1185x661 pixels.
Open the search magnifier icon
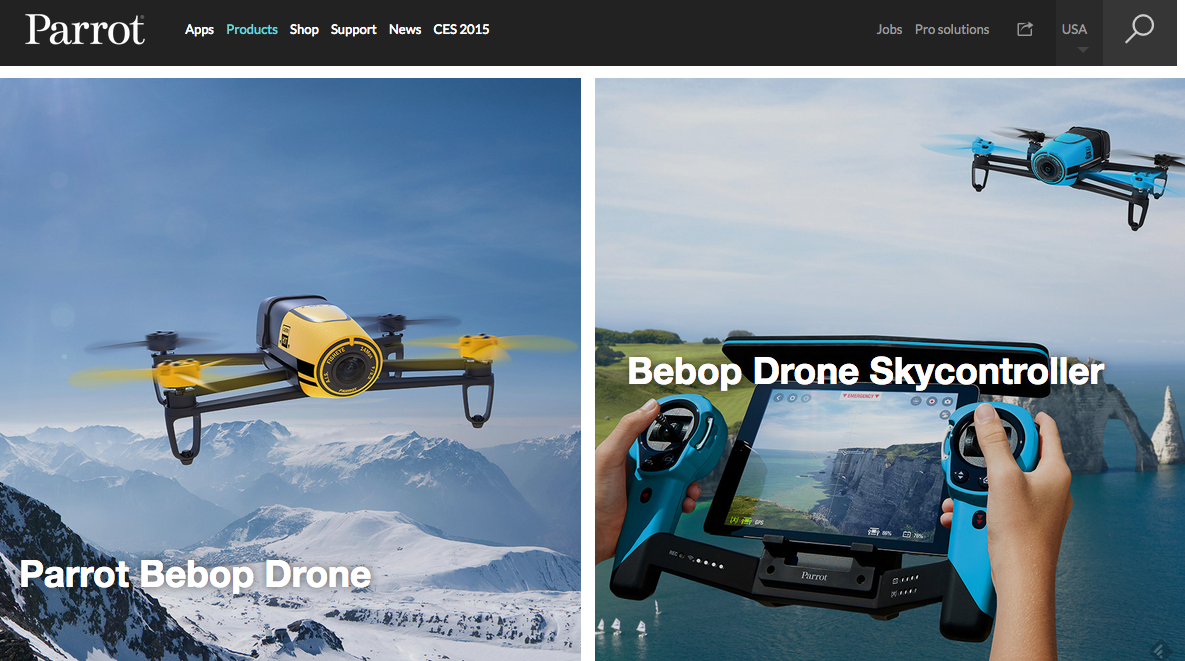(x=1138, y=31)
